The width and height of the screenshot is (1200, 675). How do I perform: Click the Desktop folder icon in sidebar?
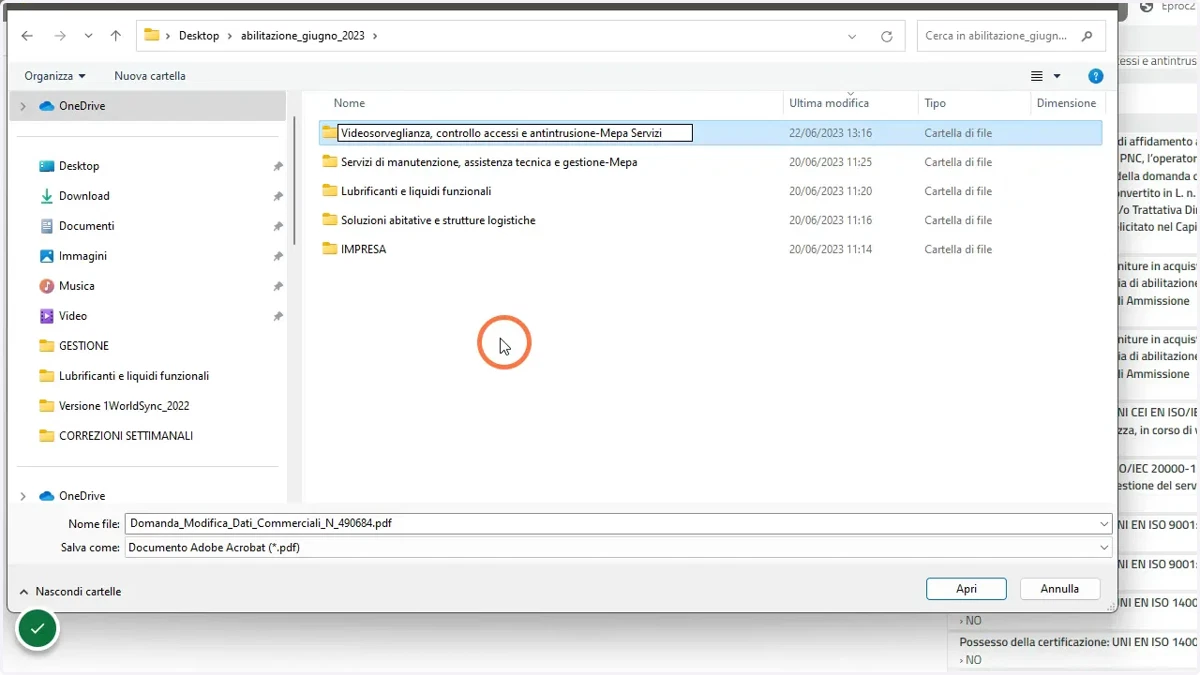(46, 166)
